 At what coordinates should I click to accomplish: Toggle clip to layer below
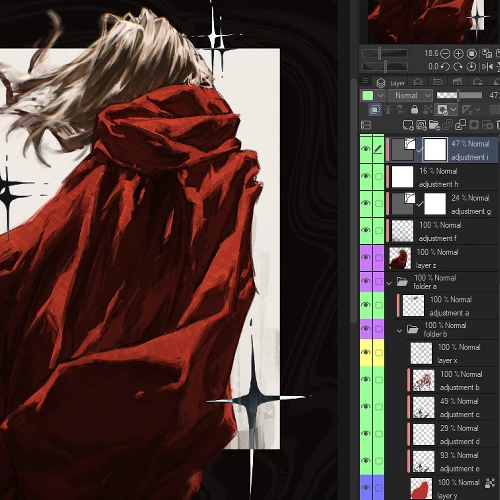coord(375,109)
